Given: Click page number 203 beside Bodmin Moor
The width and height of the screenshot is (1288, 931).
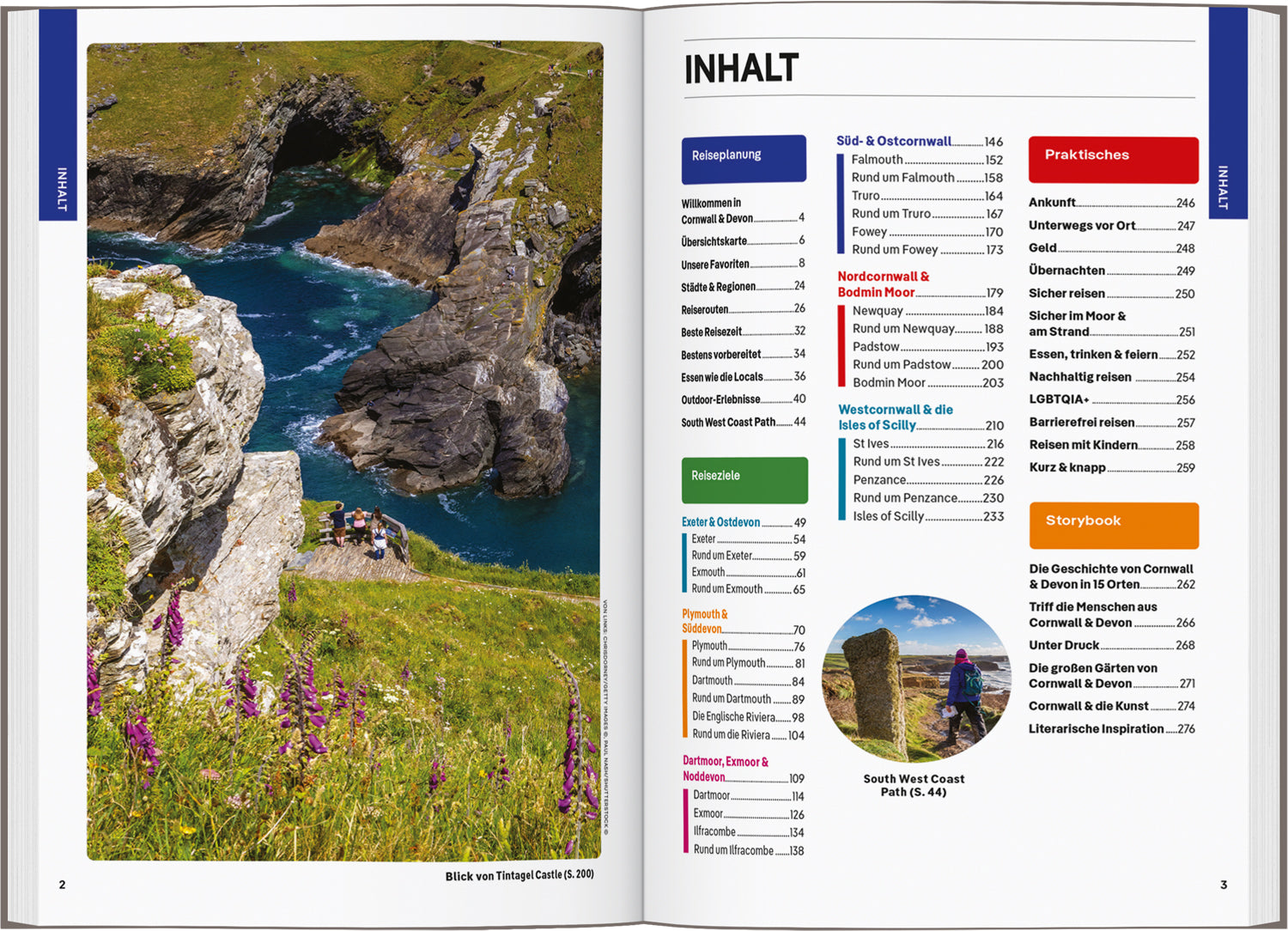Looking at the screenshot, I should 993,382.
